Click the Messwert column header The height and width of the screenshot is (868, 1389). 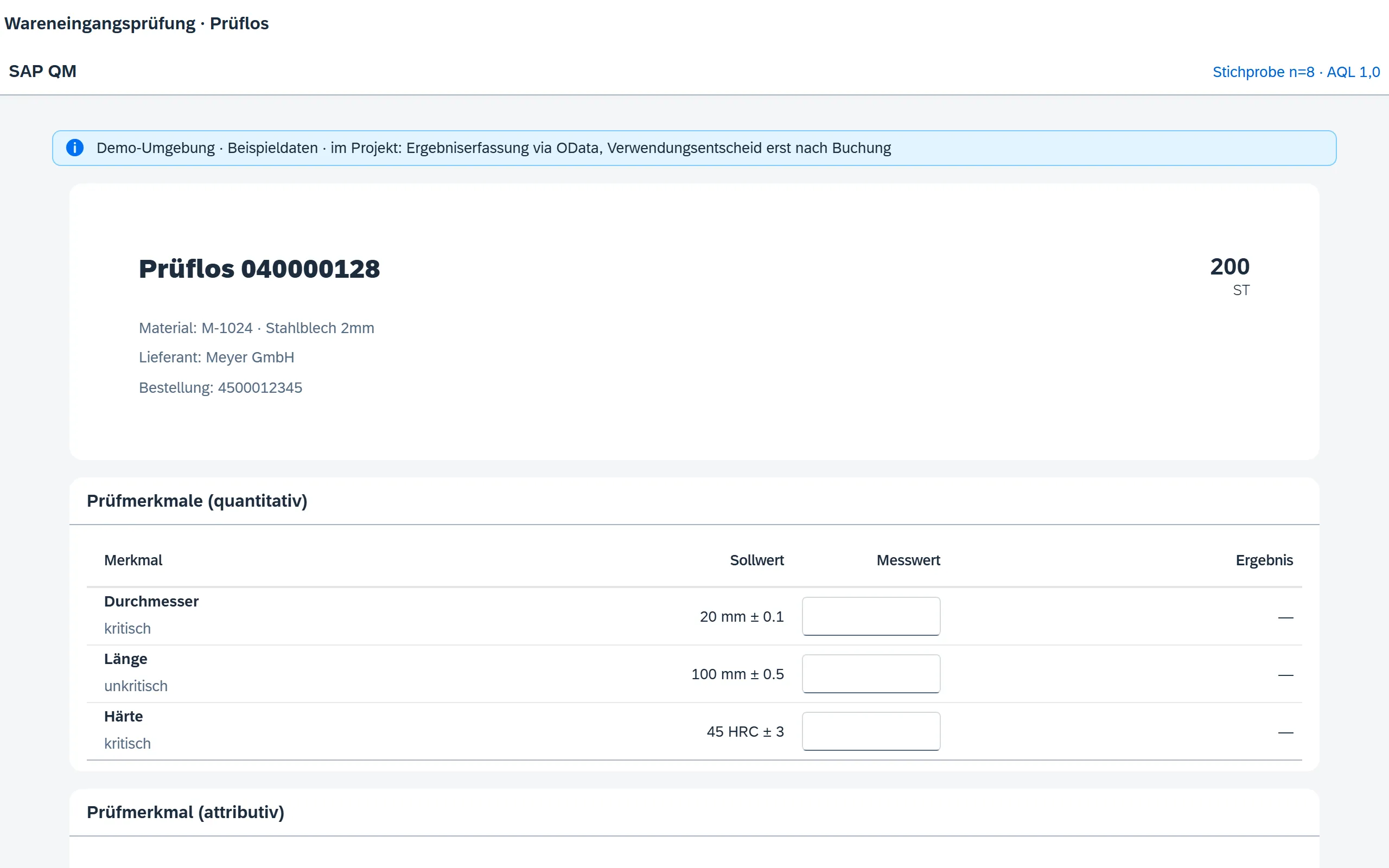point(908,560)
